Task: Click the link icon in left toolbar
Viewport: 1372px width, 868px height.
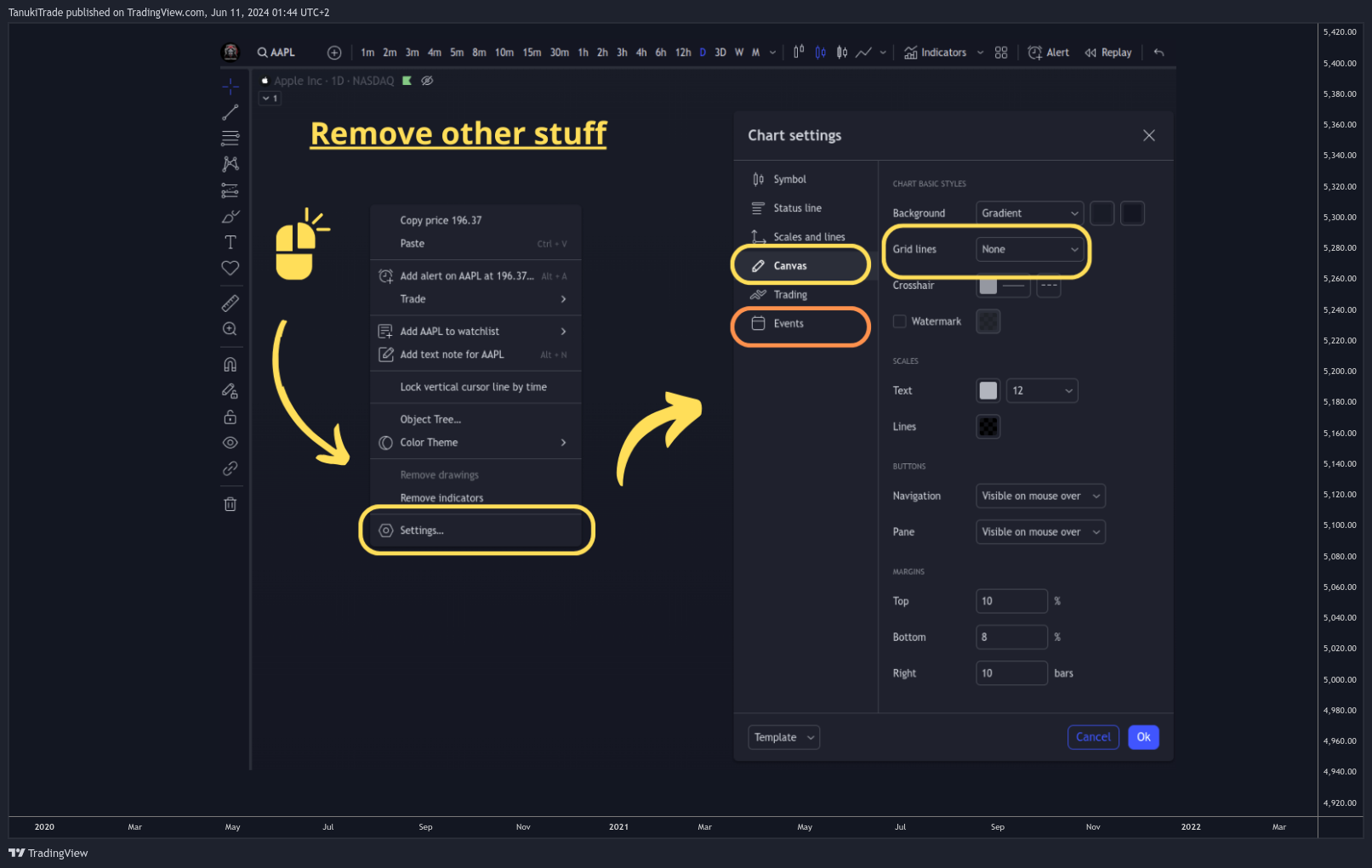Action: tap(230, 468)
